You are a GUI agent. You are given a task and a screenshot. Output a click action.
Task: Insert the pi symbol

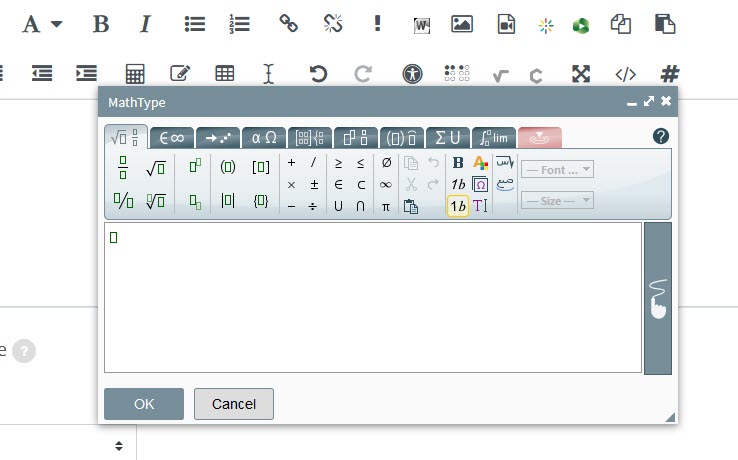click(x=385, y=207)
